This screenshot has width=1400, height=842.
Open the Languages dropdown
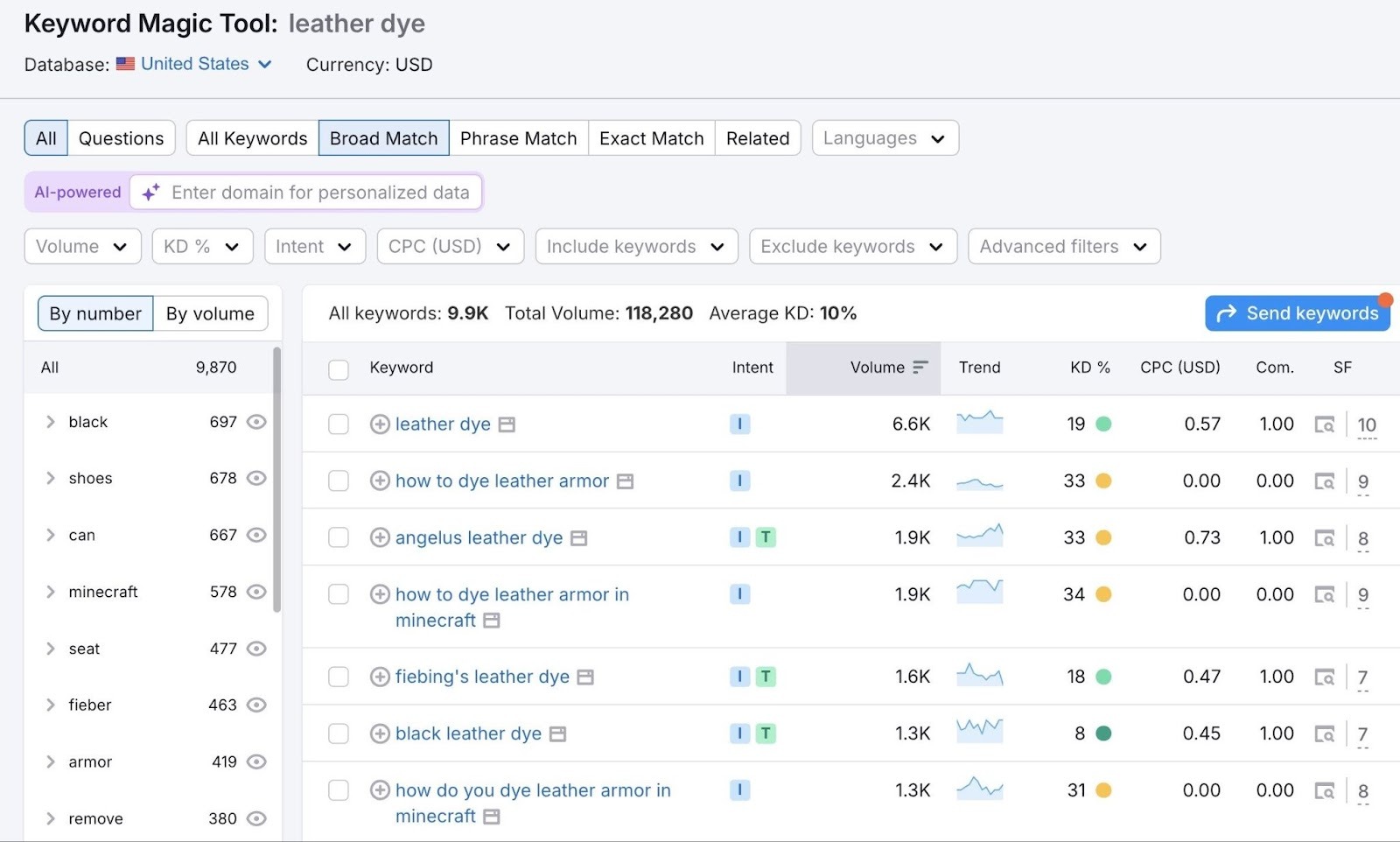click(x=885, y=137)
